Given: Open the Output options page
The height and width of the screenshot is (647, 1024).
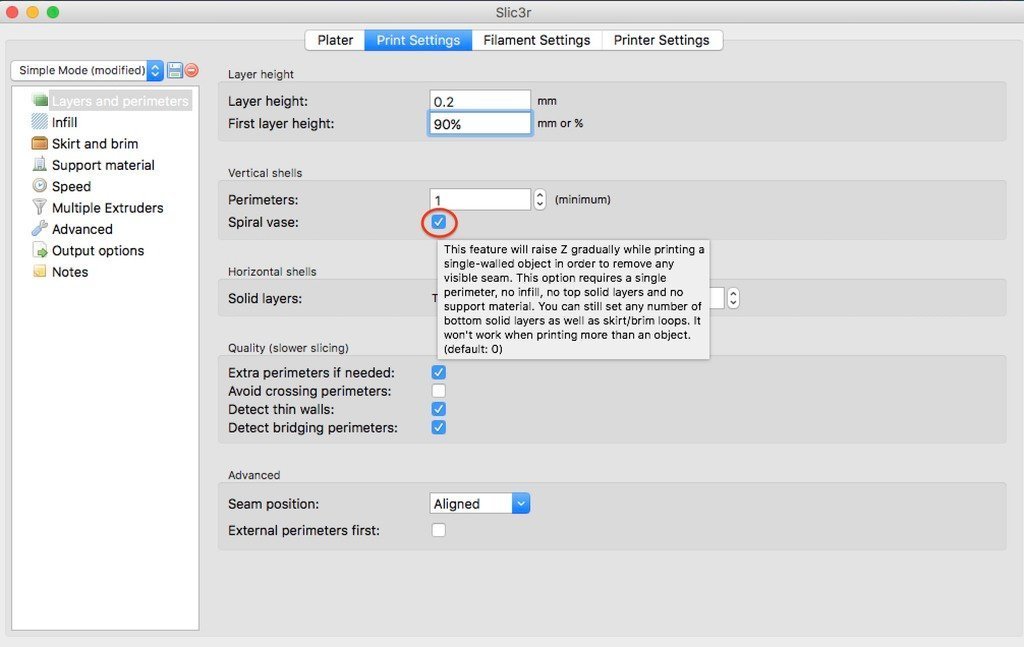Looking at the screenshot, I should pos(97,251).
